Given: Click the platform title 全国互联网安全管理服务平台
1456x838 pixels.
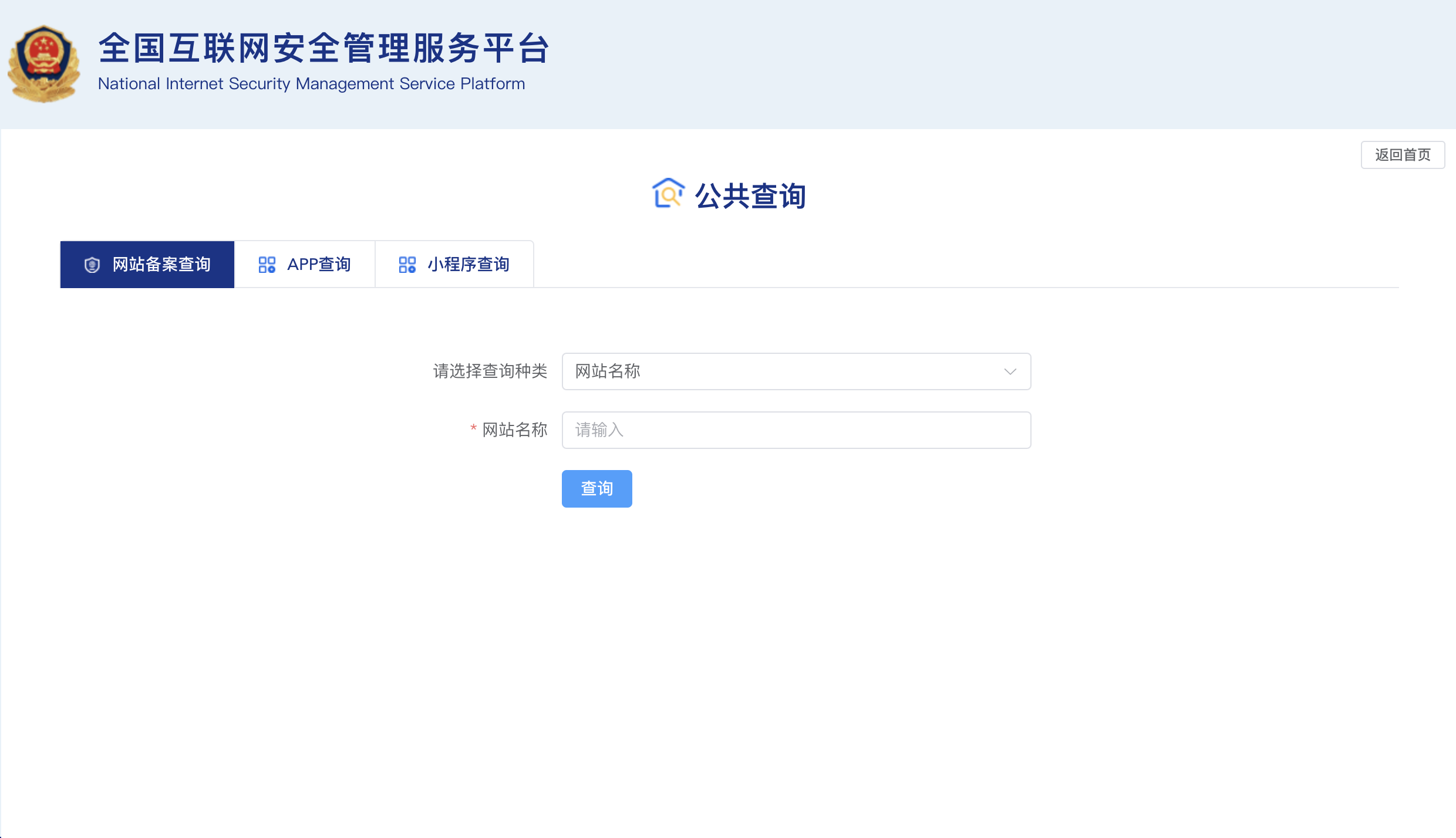Looking at the screenshot, I should point(324,49).
